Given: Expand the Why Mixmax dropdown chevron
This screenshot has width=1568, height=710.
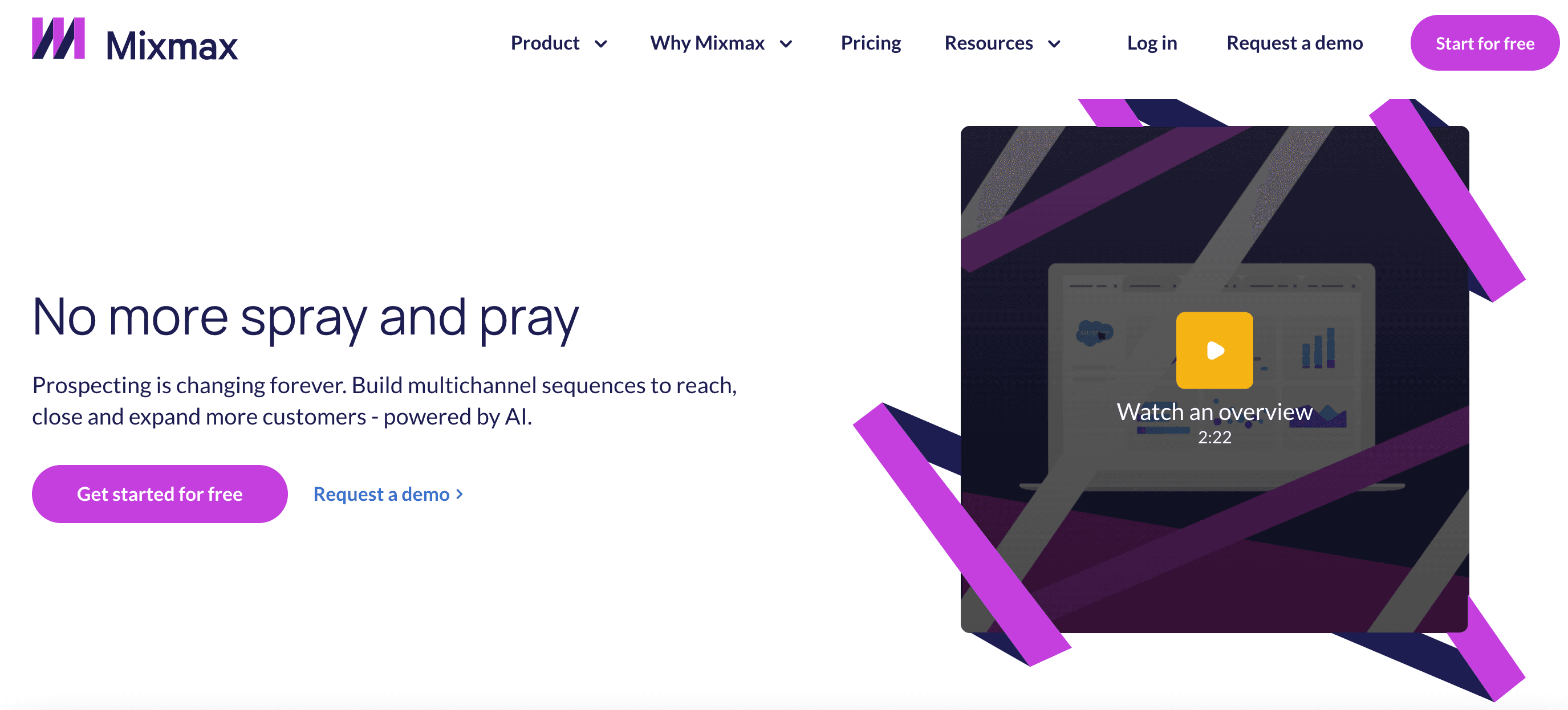Looking at the screenshot, I should (786, 44).
